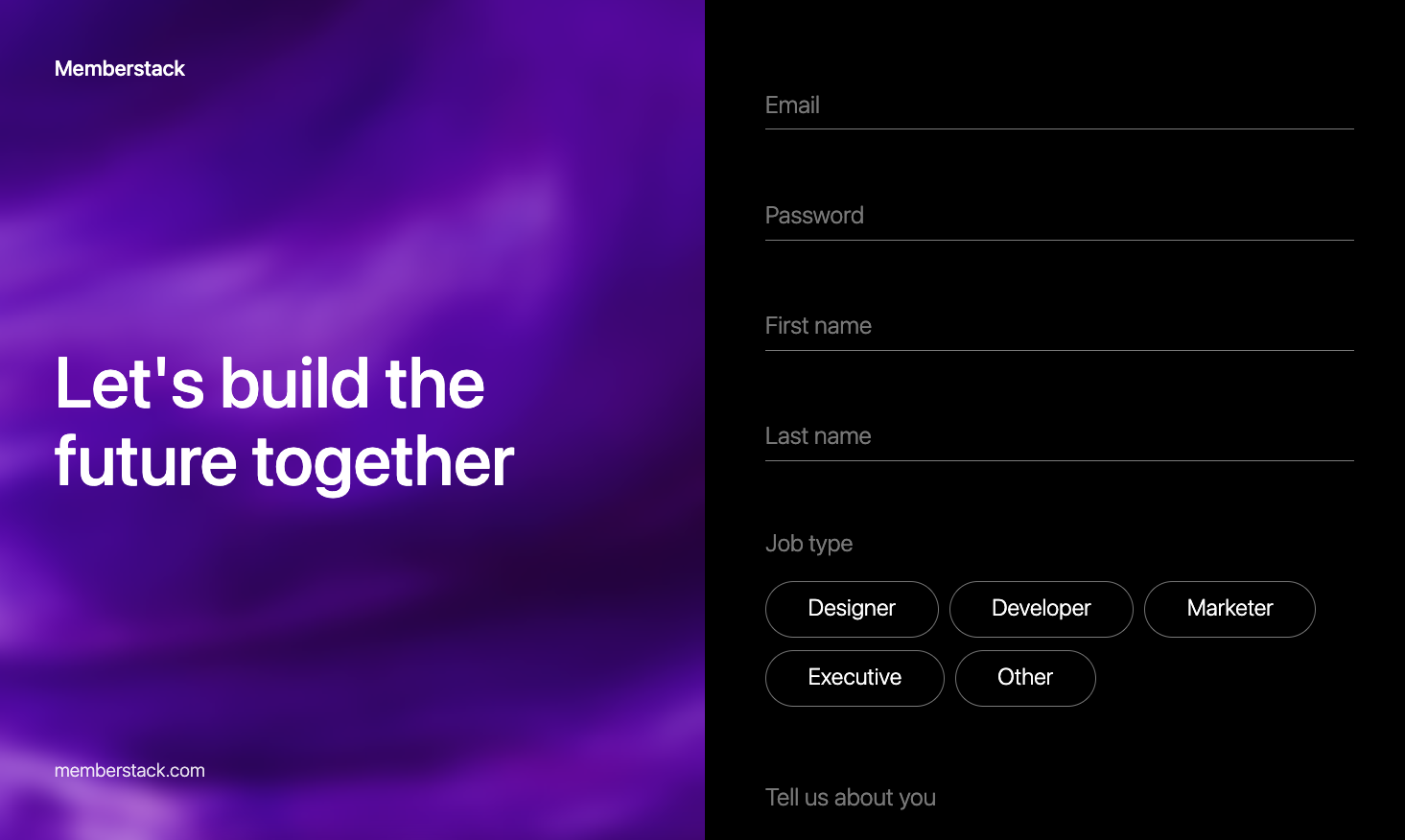Click the Memberstack logo
The image size is (1405, 840).
pos(120,68)
